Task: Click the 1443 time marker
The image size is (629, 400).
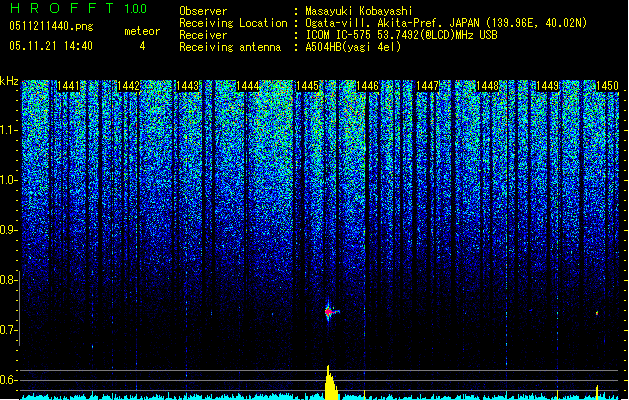Action: [188, 86]
